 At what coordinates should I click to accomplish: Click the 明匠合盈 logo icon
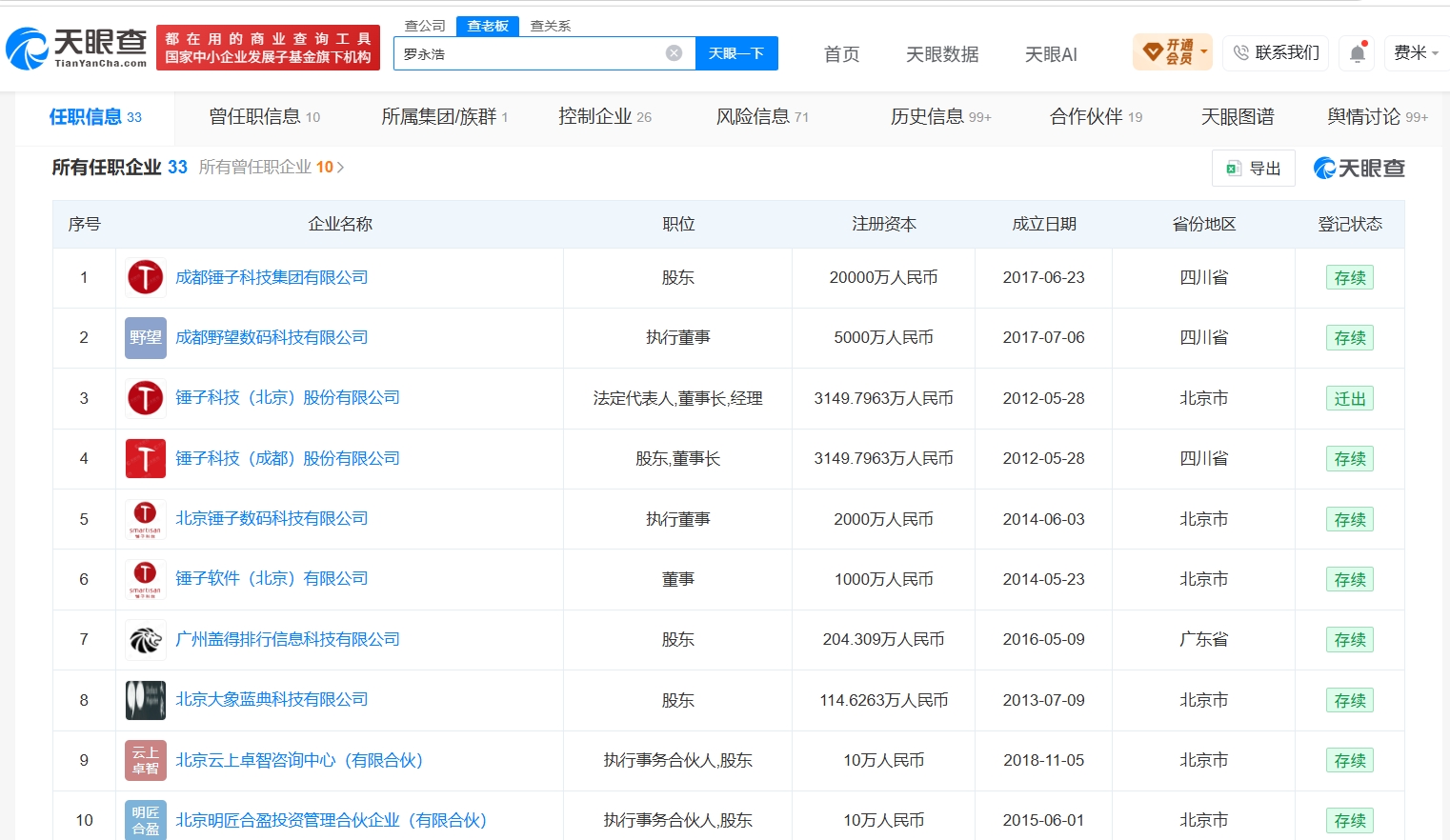pos(146,820)
